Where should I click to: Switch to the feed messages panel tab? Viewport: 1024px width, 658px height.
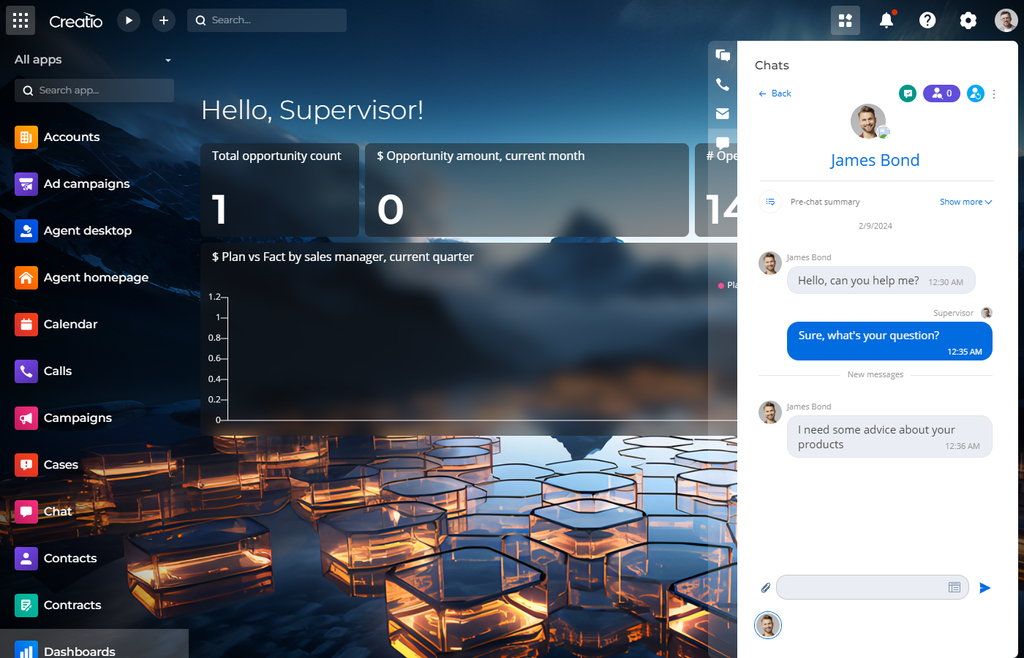tap(722, 142)
